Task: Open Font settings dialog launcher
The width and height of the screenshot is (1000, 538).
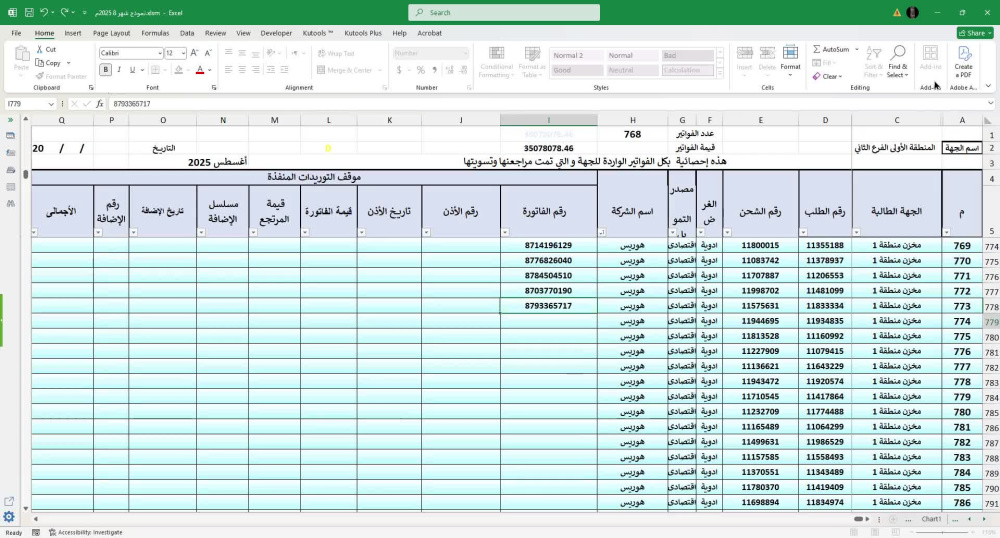Action: [x=214, y=87]
